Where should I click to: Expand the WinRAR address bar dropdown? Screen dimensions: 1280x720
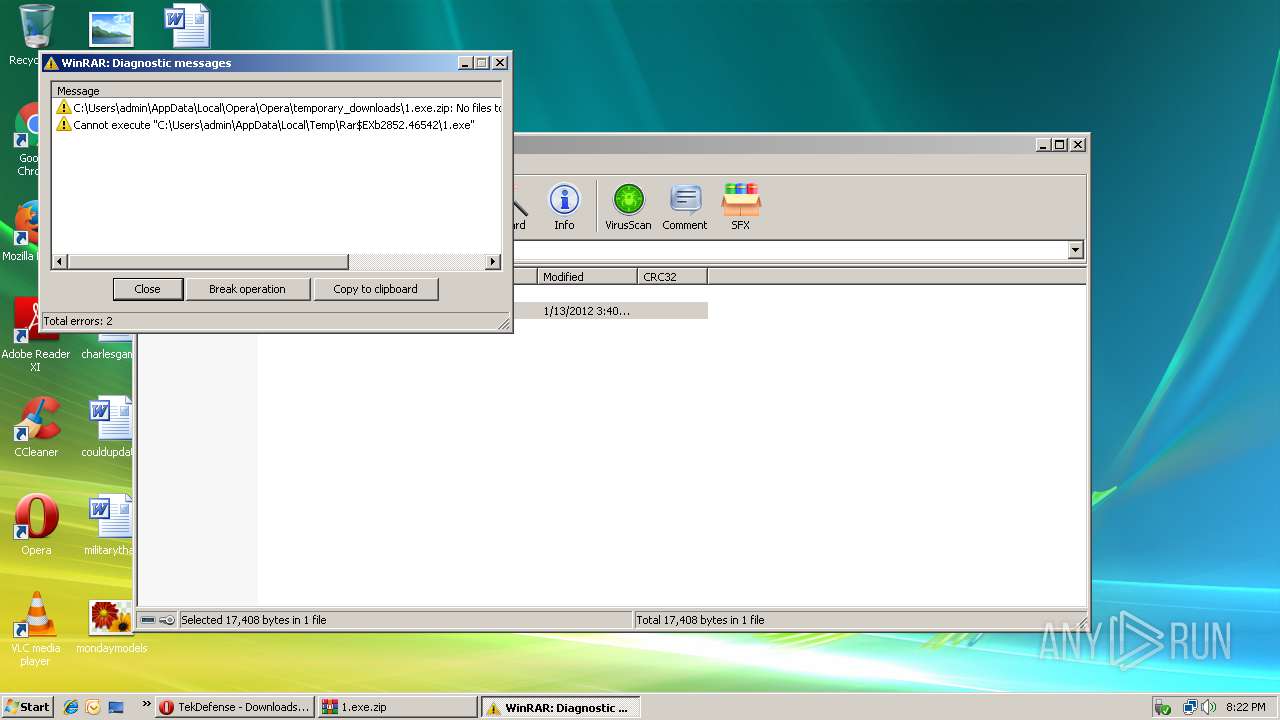pyautogui.click(x=1076, y=250)
